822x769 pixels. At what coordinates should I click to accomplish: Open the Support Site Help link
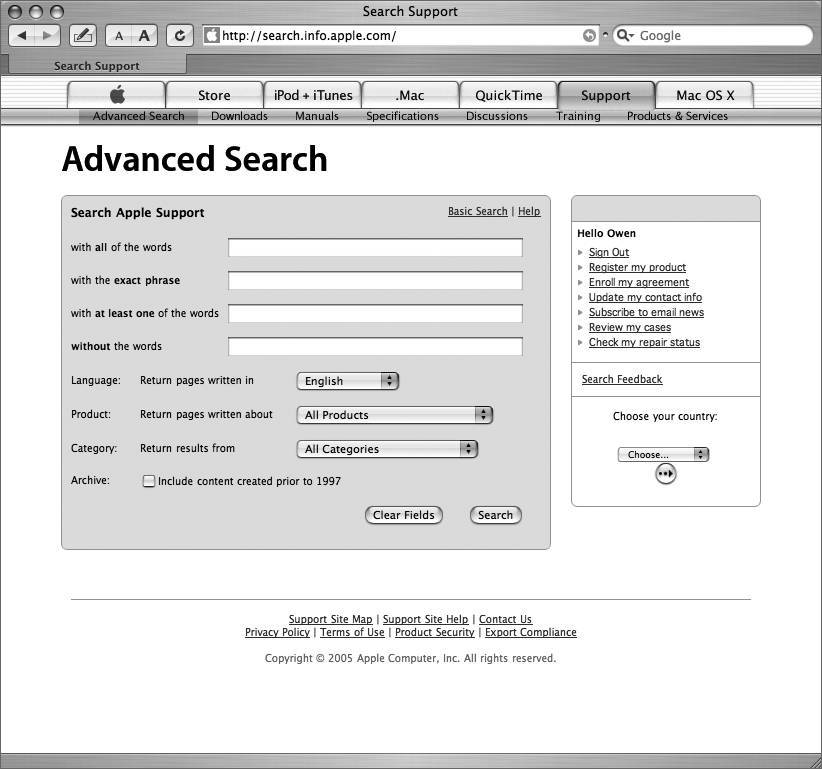point(425,619)
